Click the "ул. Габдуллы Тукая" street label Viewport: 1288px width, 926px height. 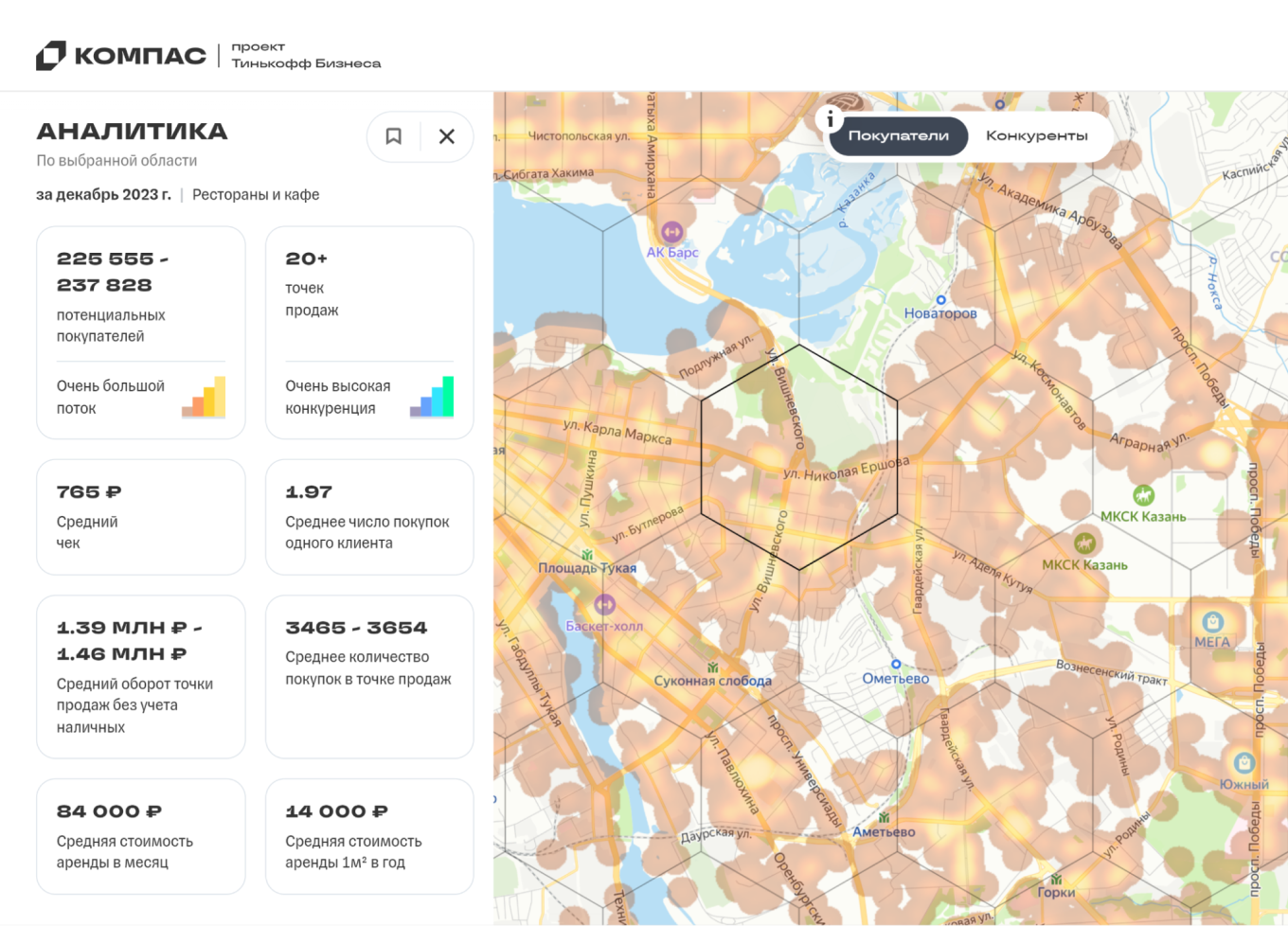click(x=529, y=673)
